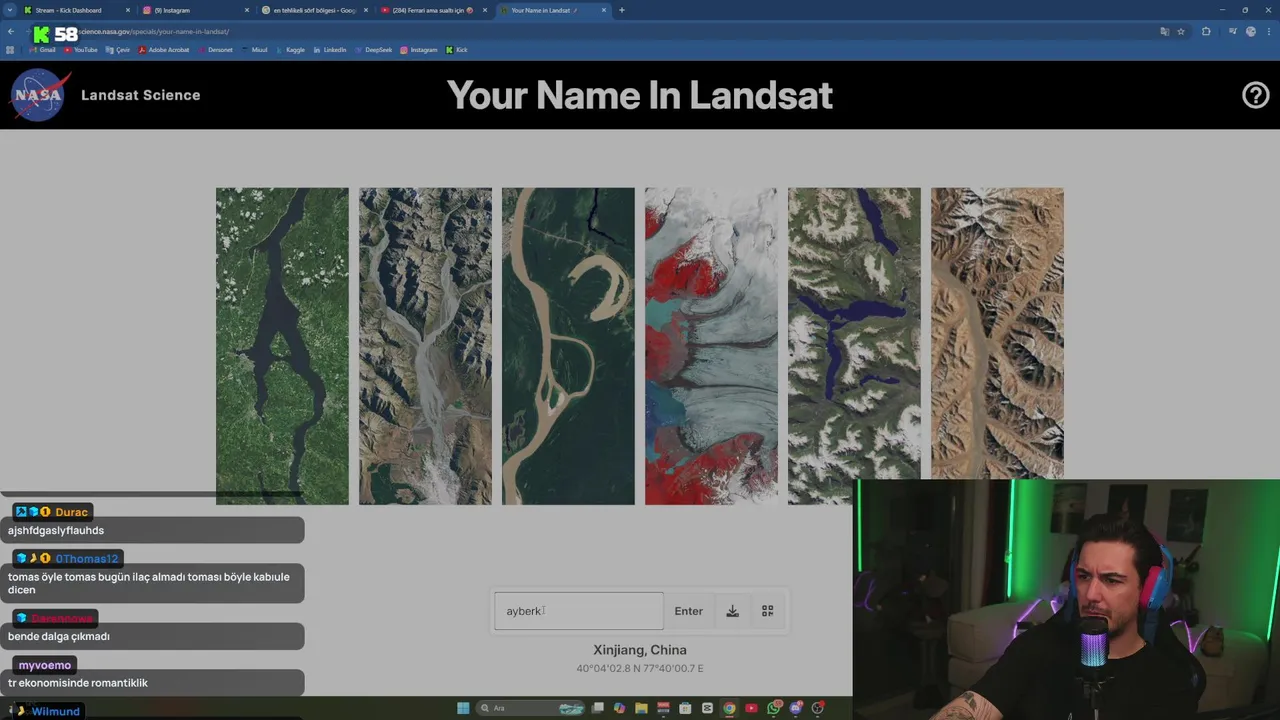Open the Kick bookmark
Viewport: 1280px width, 720px height.
tap(457, 49)
